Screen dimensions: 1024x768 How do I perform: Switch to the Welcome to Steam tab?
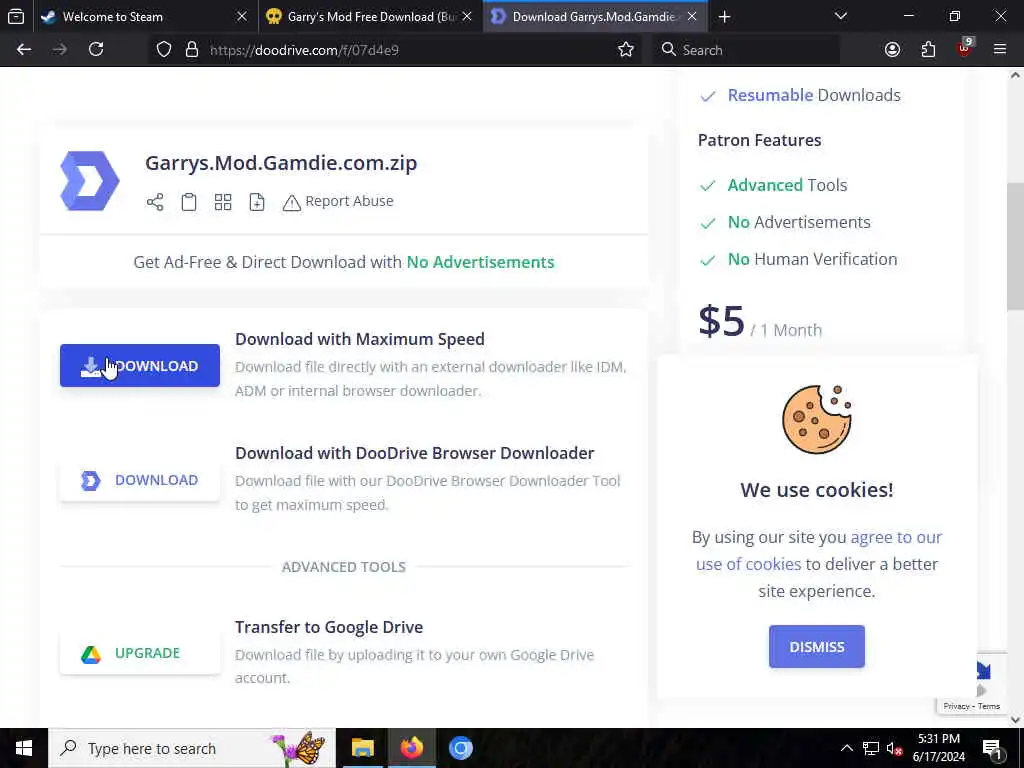pyautogui.click(x=134, y=17)
